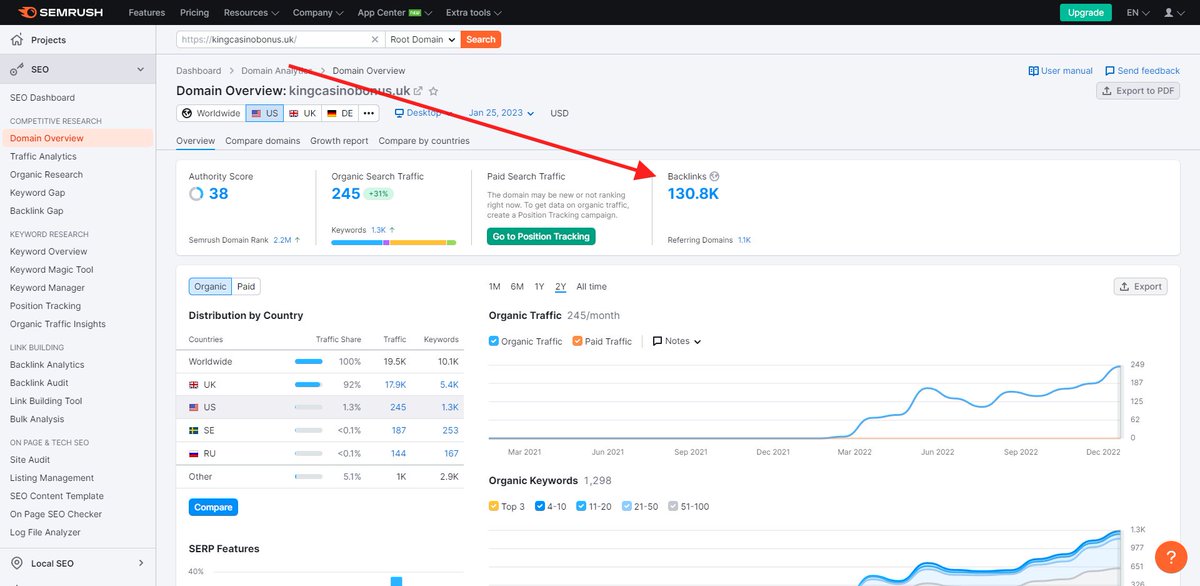This screenshot has height=586, width=1200.
Task: Open Keyword Magic Tool in sidebar
Action: (52, 270)
